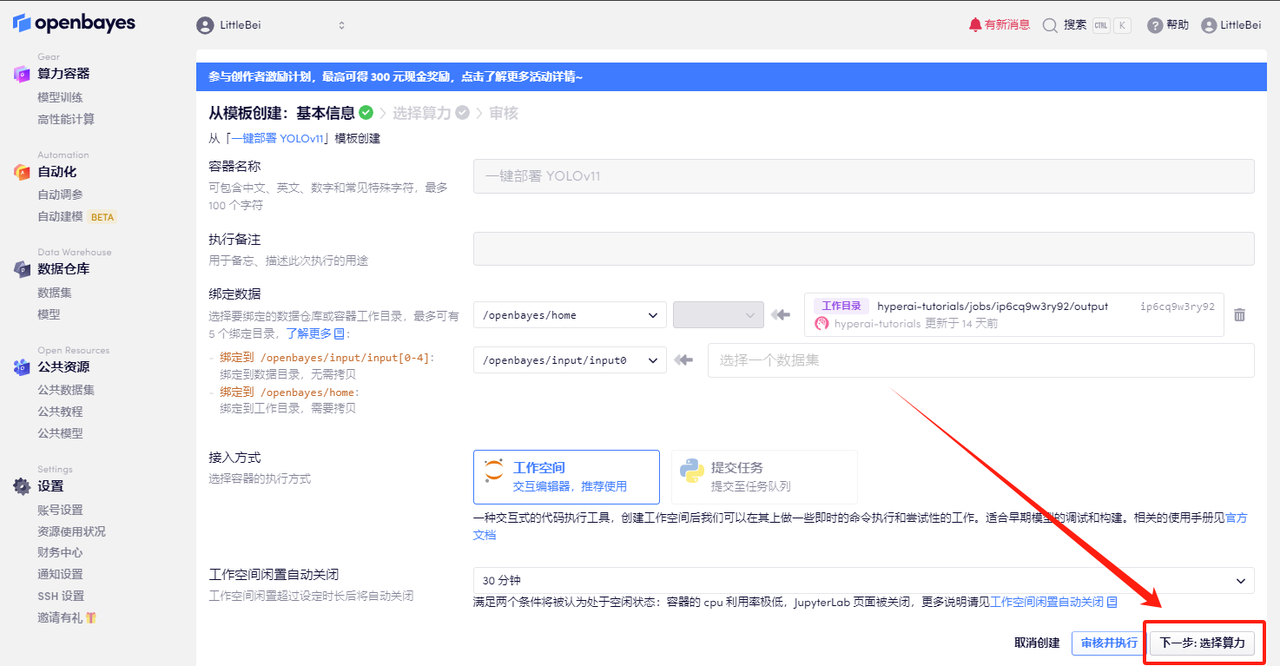1280x666 pixels.
Task: Delete bound data with trash icon
Action: click(1240, 315)
